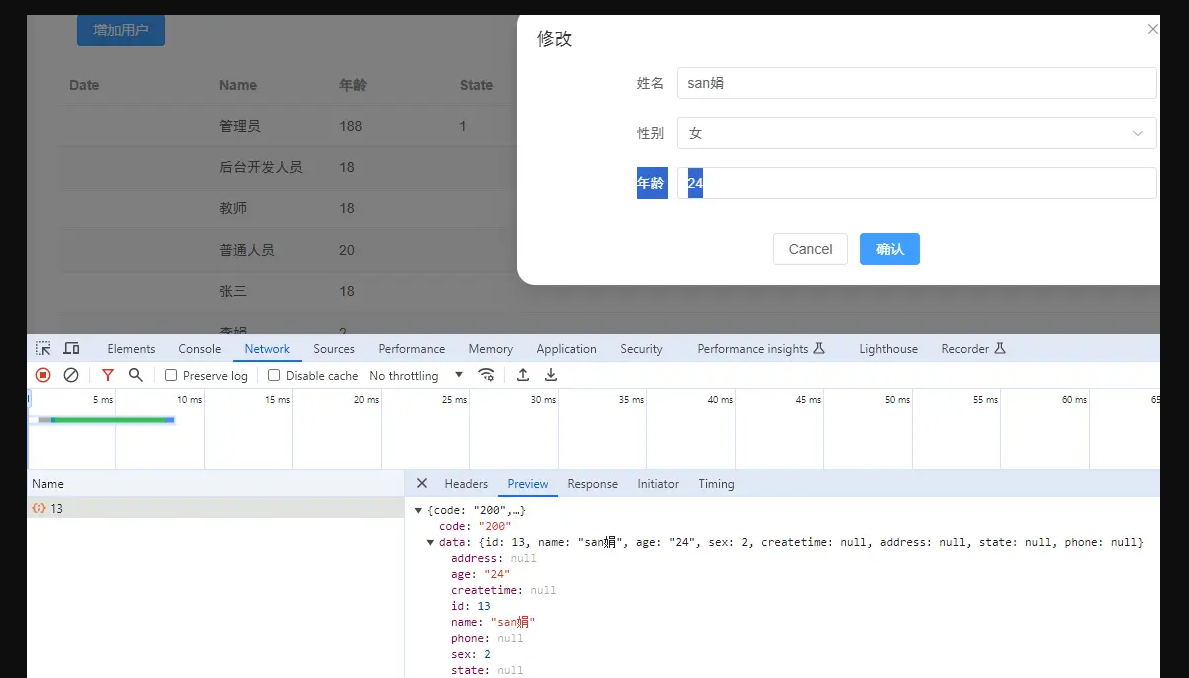Viewport: 1189px width, 678px height.
Task: Open the No throttling dropdown
Action: [416, 375]
